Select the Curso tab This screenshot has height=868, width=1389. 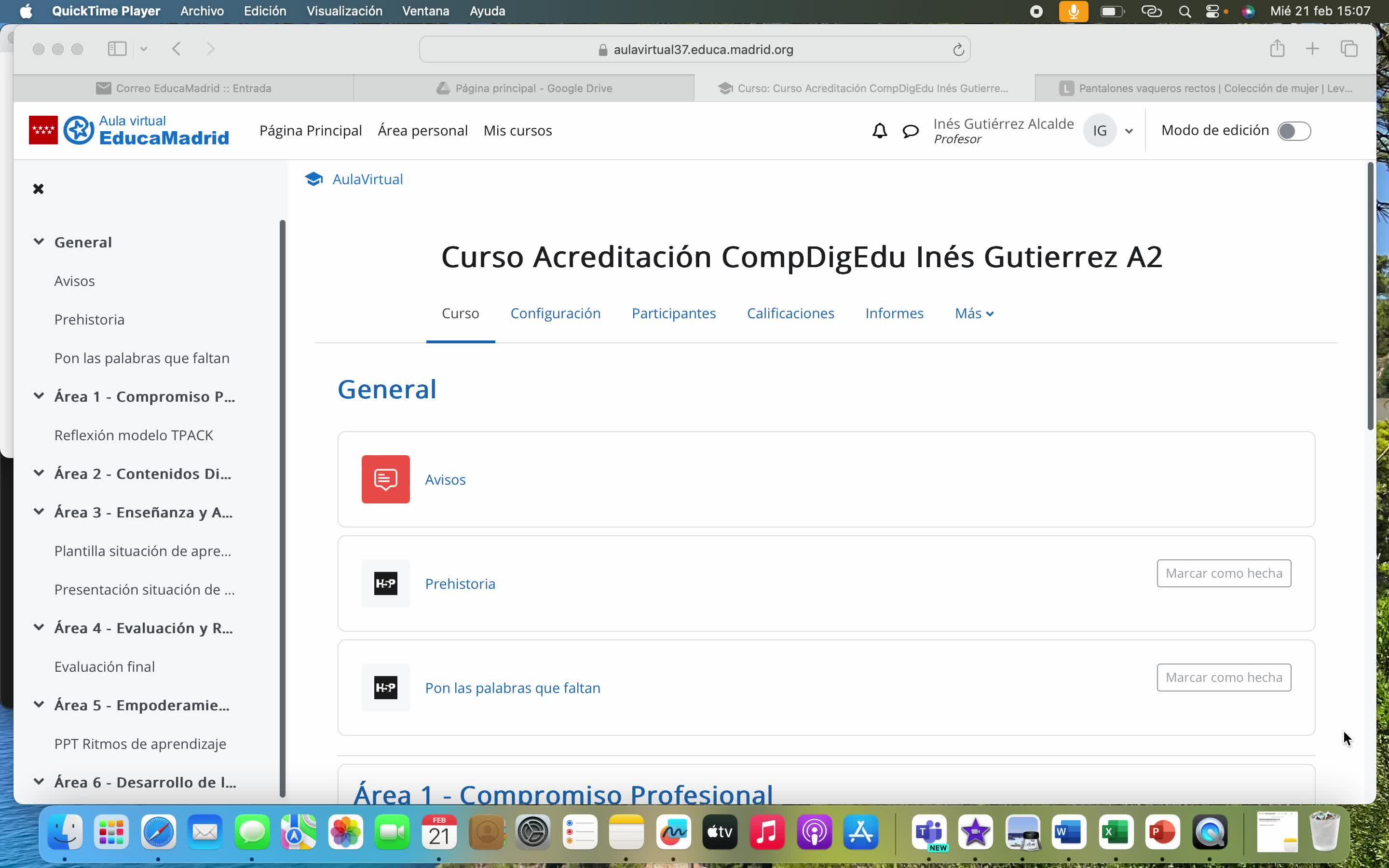click(460, 313)
